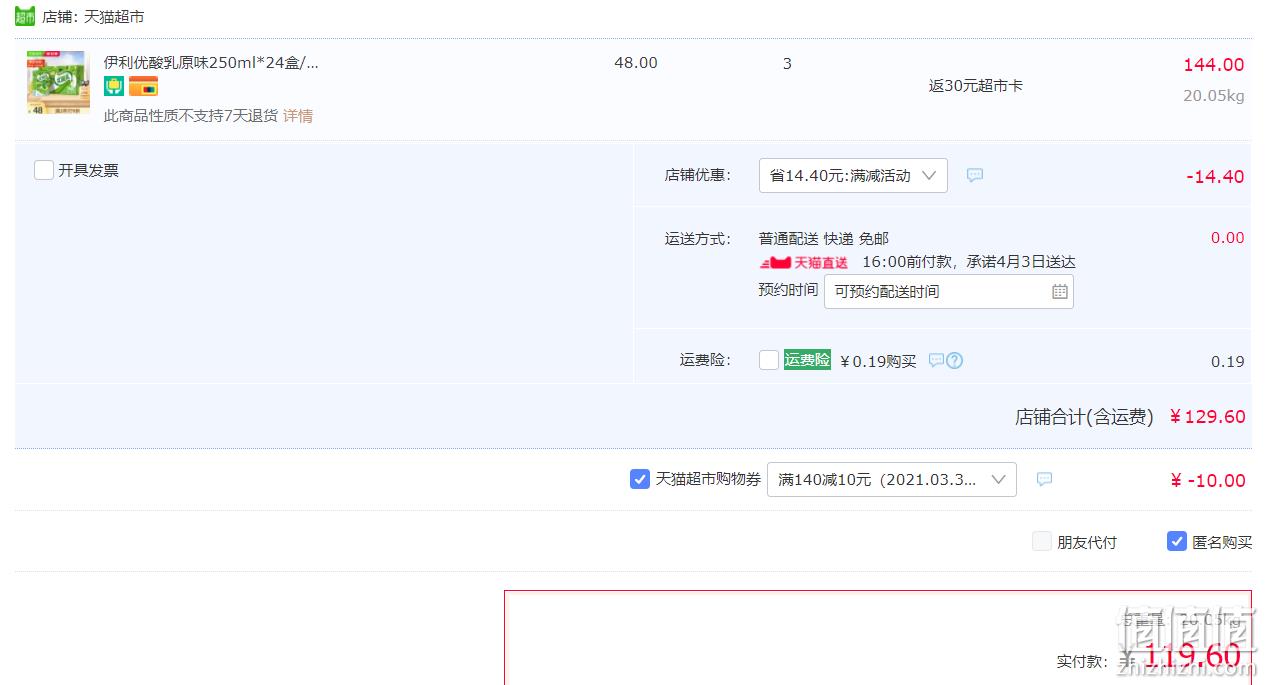
Task: Open the 详情 details link
Action: (298, 116)
